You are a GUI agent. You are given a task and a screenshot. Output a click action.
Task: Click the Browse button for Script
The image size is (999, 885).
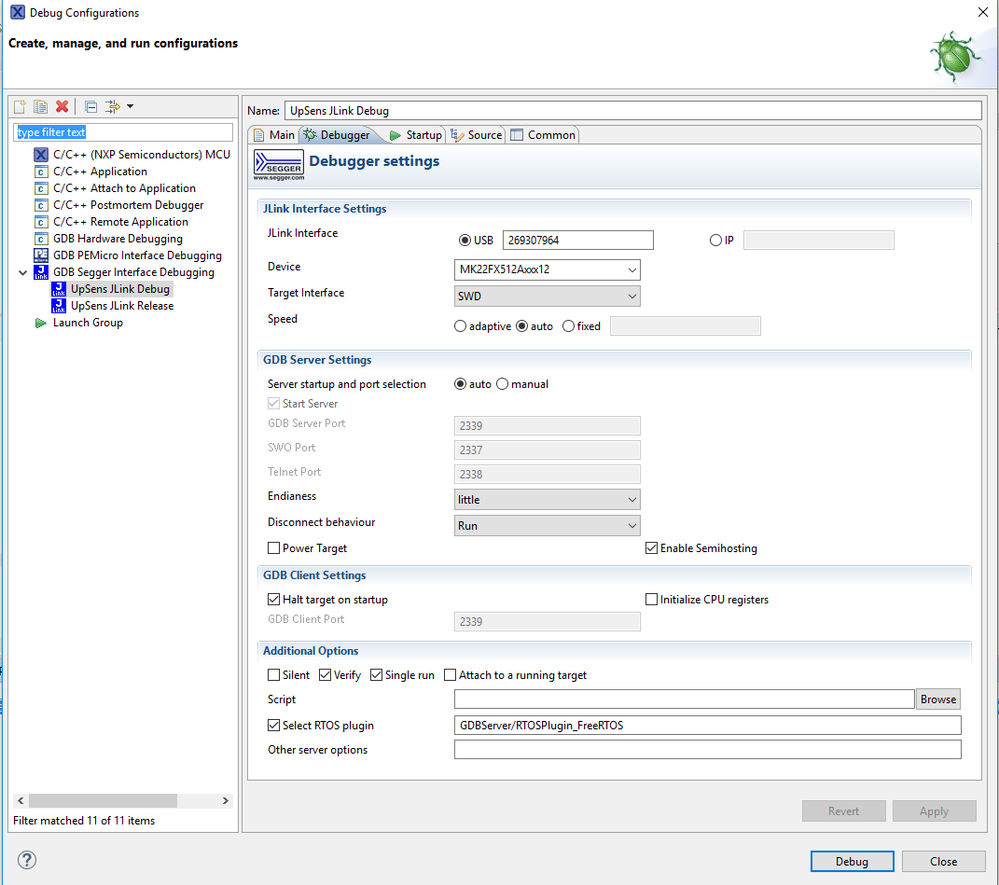click(x=938, y=699)
